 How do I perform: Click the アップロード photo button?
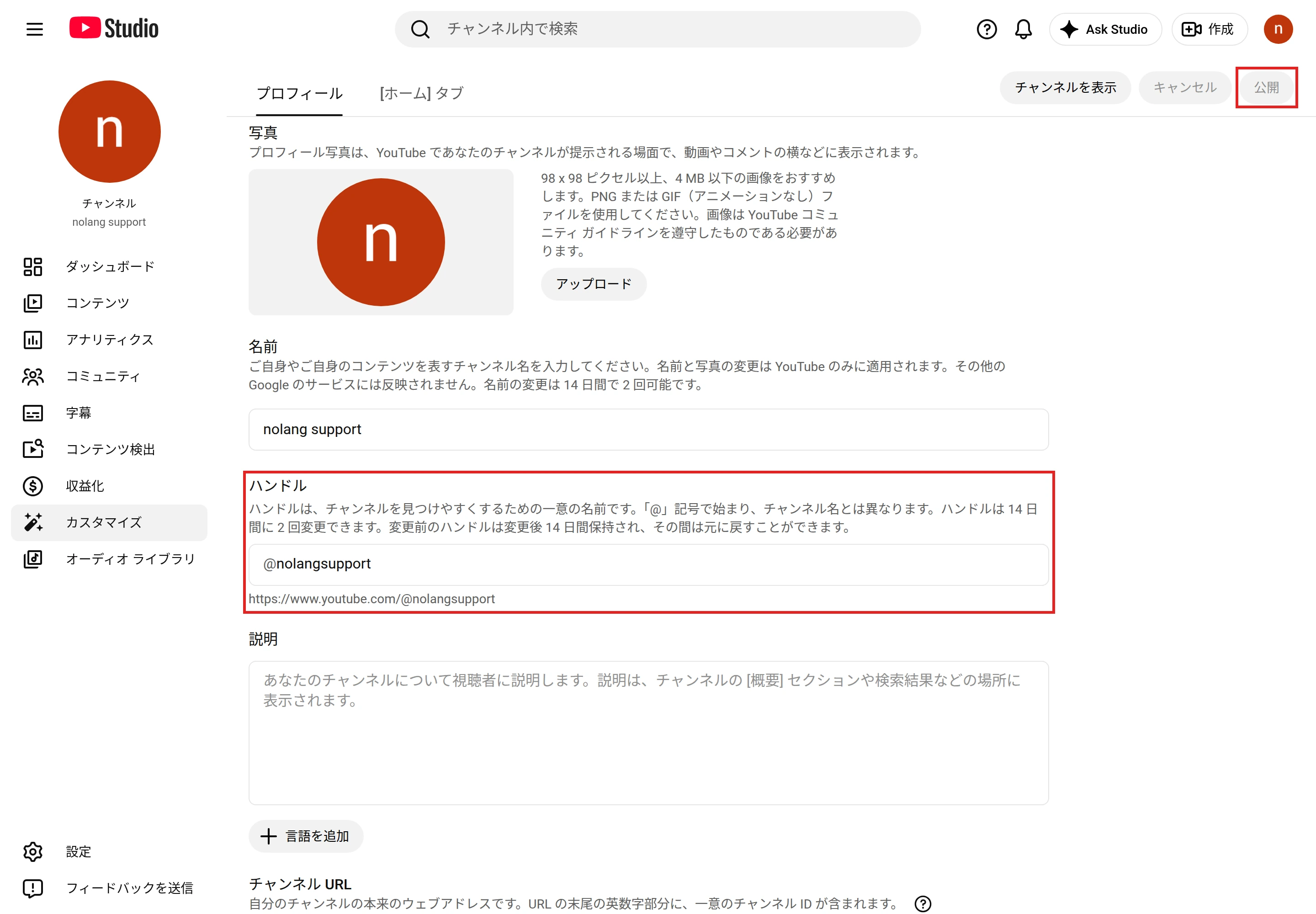pos(593,284)
